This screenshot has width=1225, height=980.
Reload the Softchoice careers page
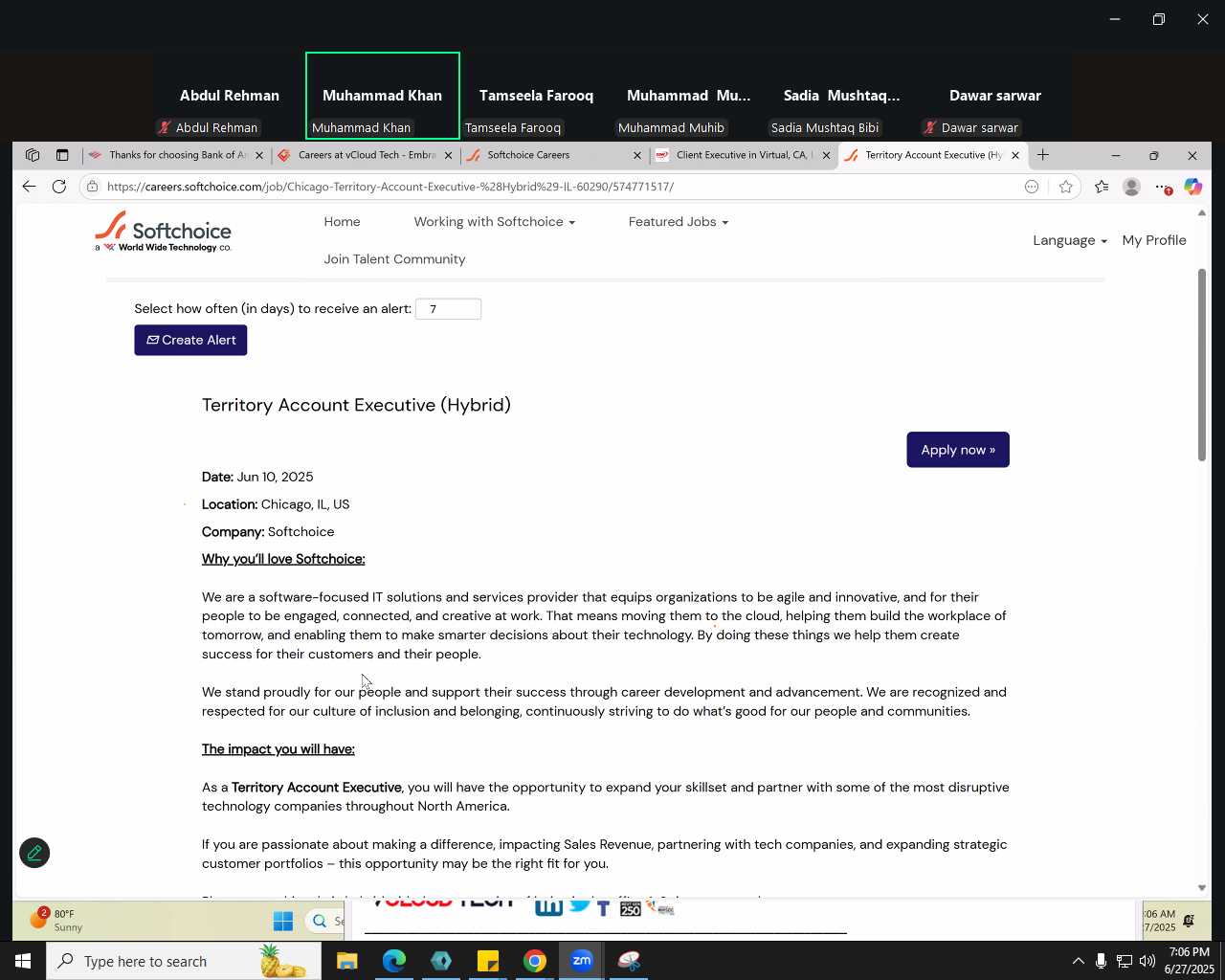coord(59,187)
